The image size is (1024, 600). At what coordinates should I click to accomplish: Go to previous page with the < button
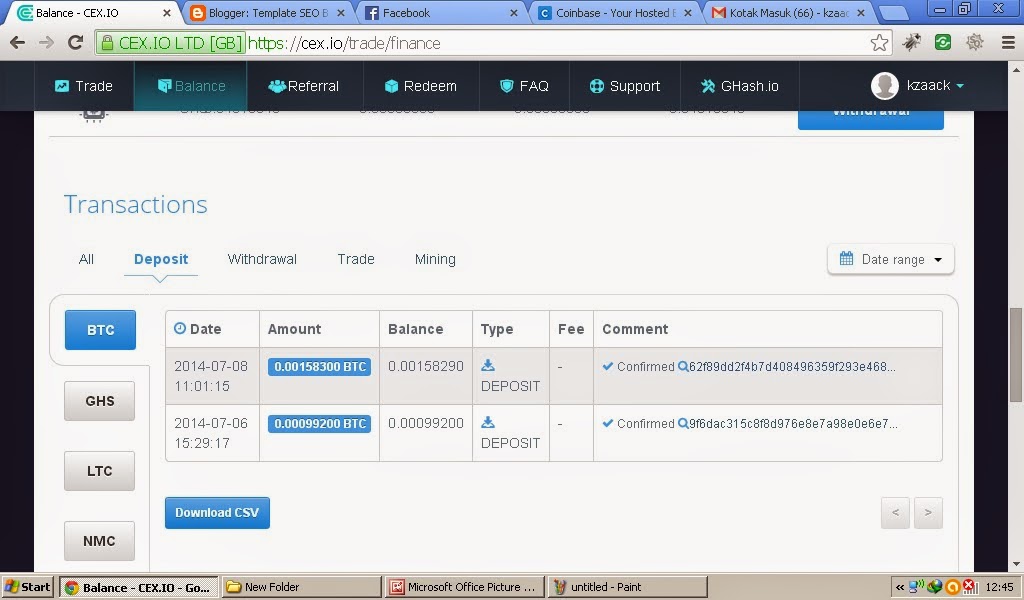click(895, 513)
